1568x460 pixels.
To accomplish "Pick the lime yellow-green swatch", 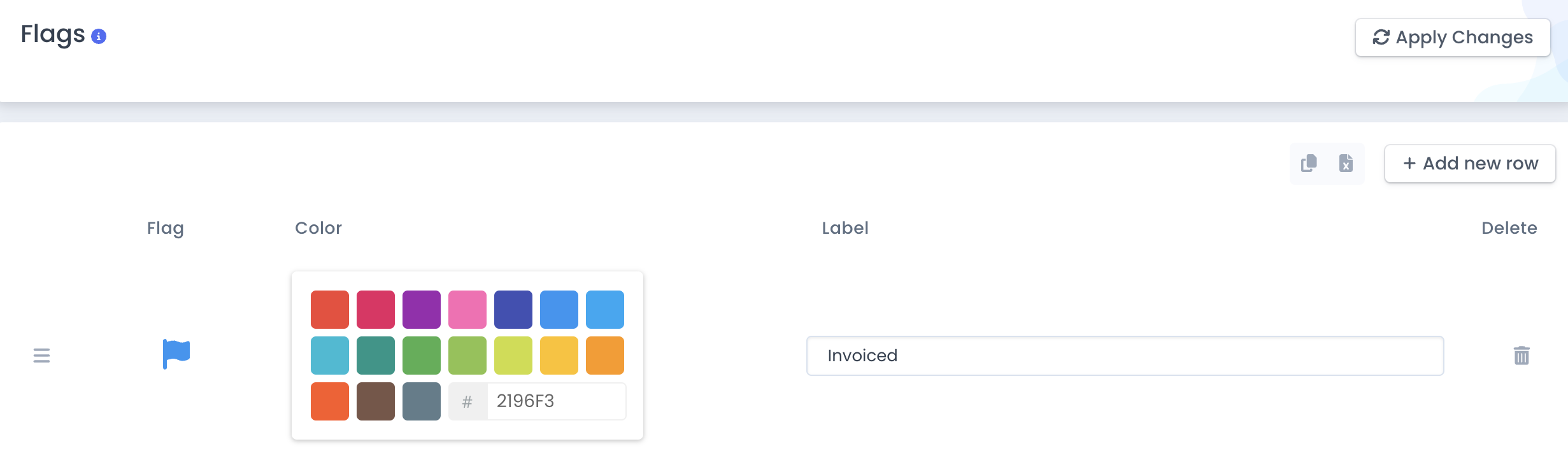I will pyautogui.click(x=513, y=356).
